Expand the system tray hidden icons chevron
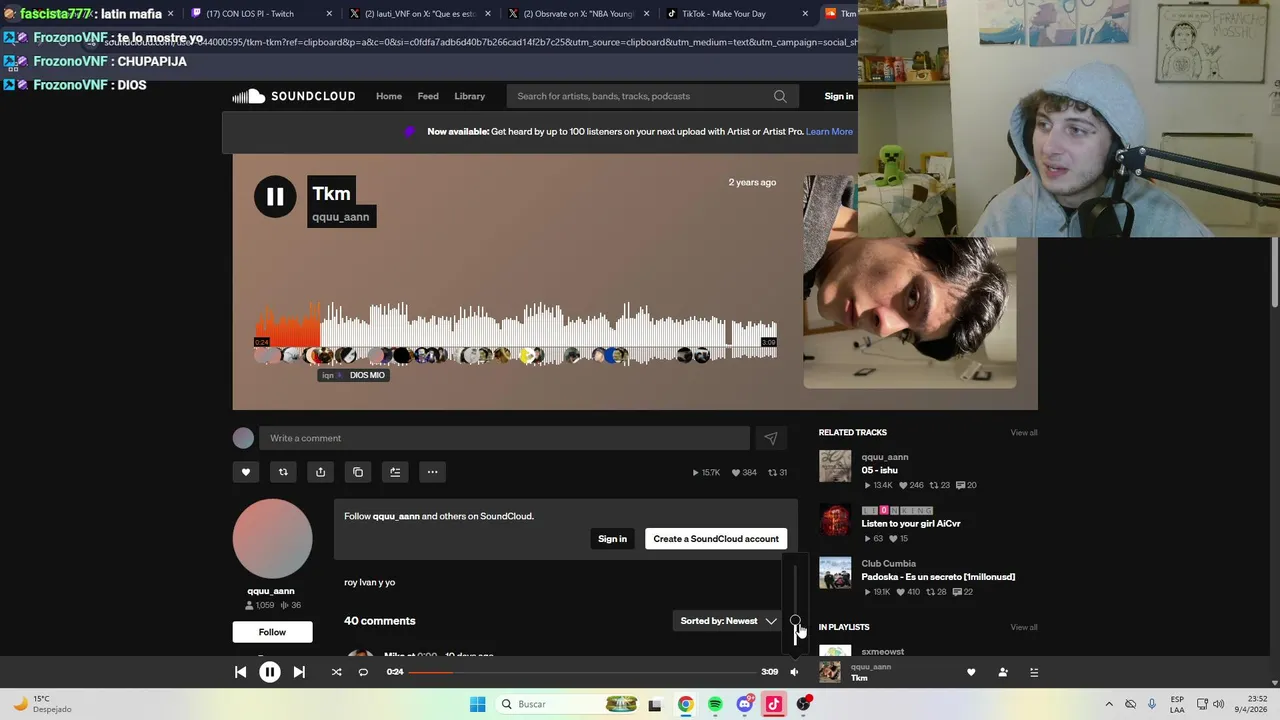 click(x=1108, y=704)
